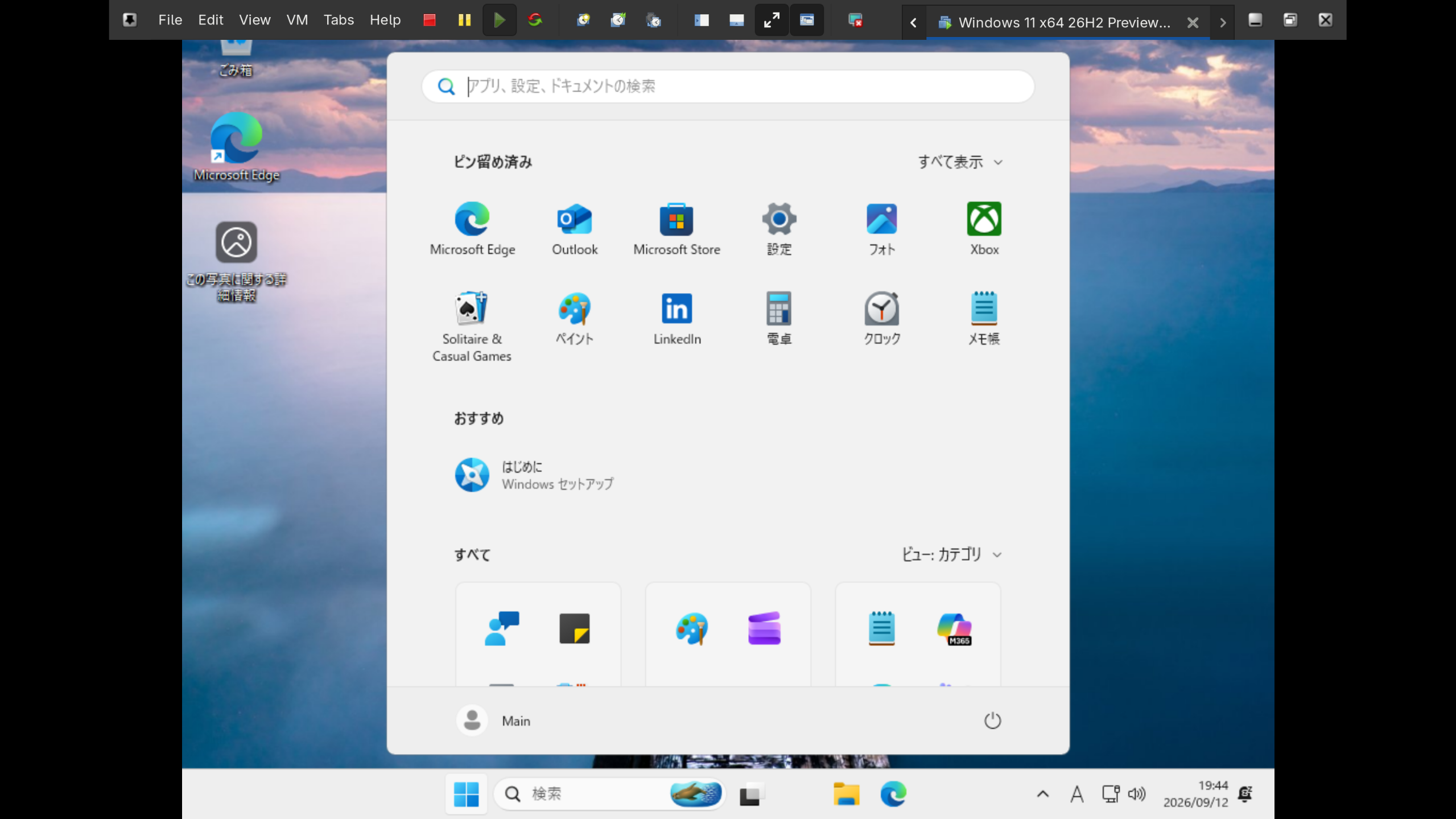Viewport: 1456px width, 819px height.
Task: Open 設定 (Settings) gear icon
Action: 779,229
